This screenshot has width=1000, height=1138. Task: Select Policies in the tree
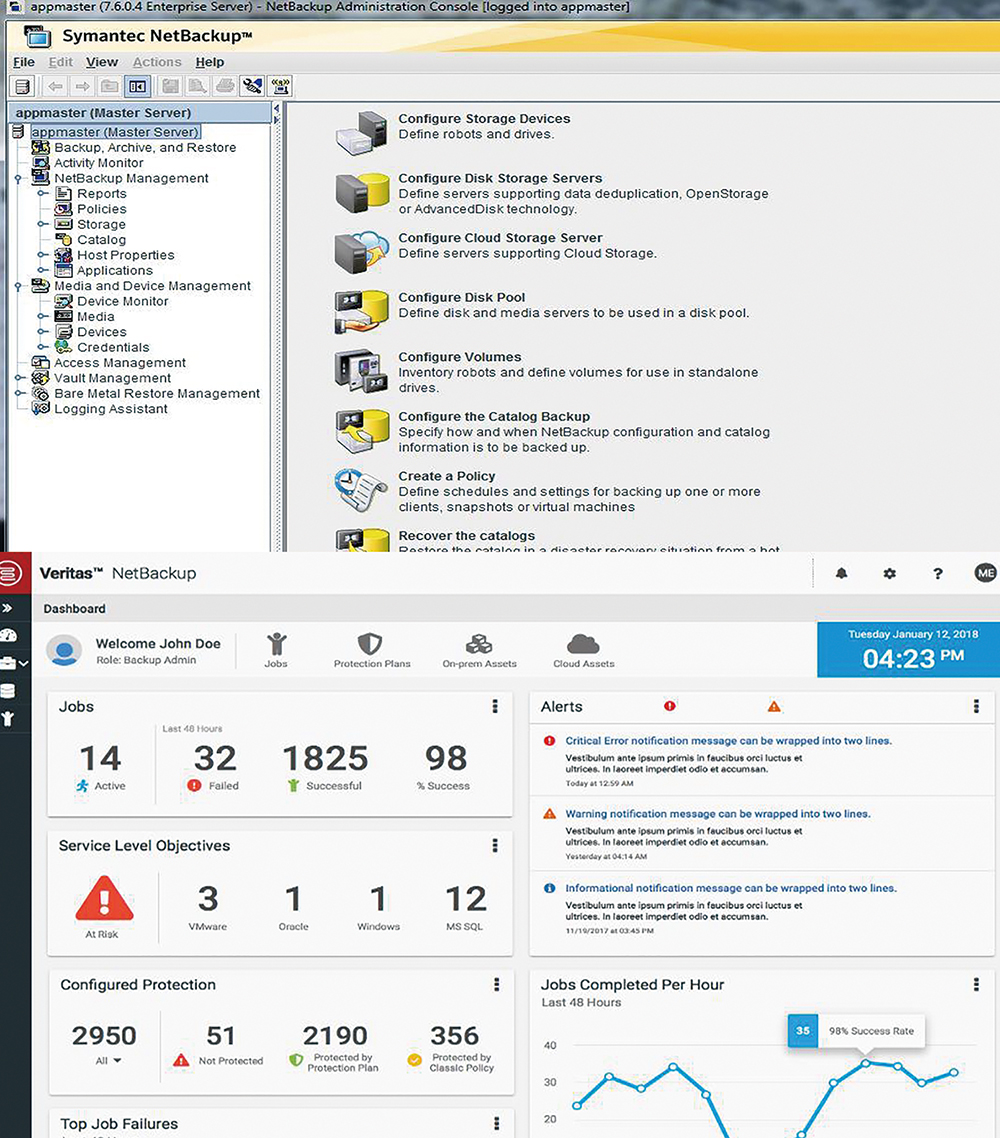(x=102, y=209)
